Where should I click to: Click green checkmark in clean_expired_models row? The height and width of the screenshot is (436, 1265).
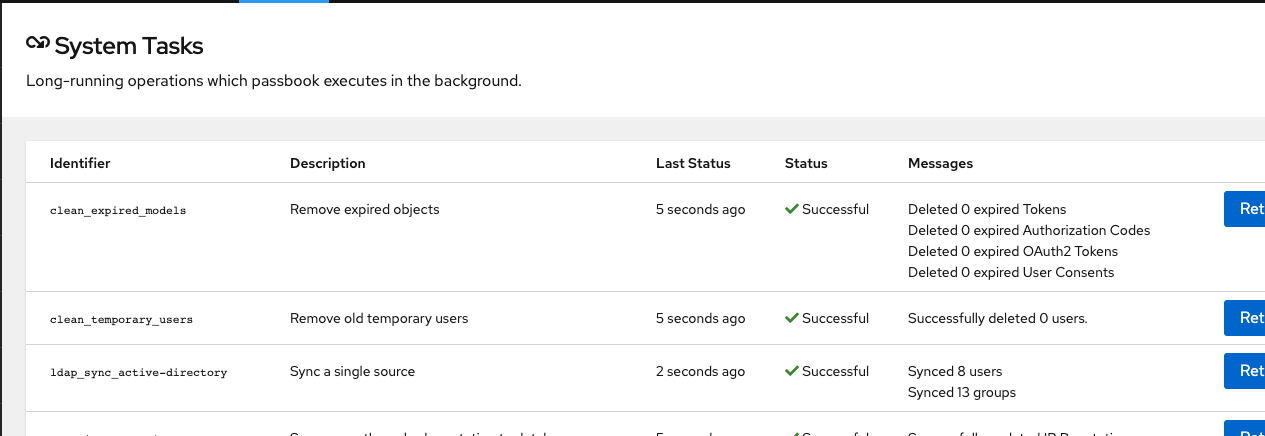791,210
